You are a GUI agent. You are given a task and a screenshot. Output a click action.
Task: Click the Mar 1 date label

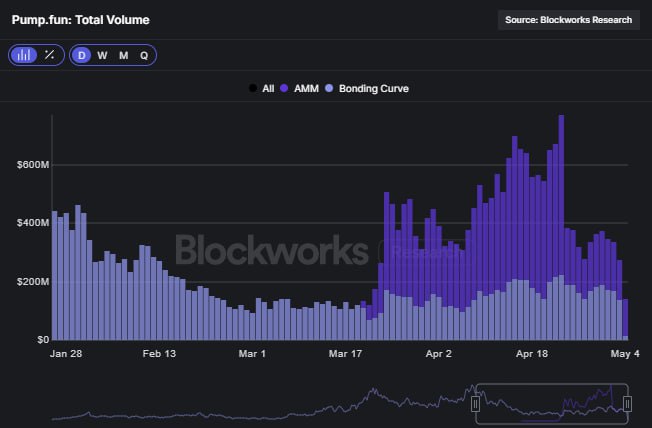click(x=252, y=354)
